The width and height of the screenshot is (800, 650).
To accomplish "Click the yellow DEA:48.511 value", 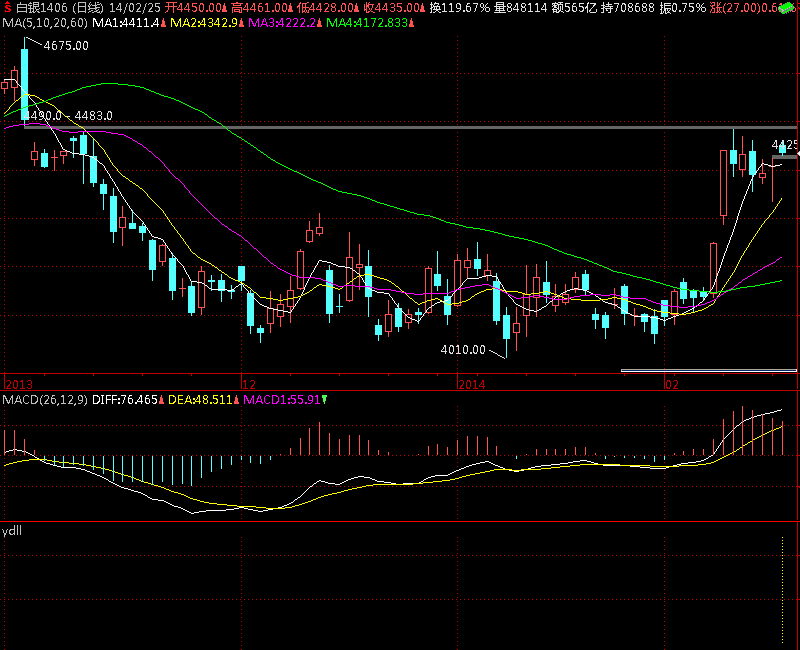I will pyautogui.click(x=200, y=399).
